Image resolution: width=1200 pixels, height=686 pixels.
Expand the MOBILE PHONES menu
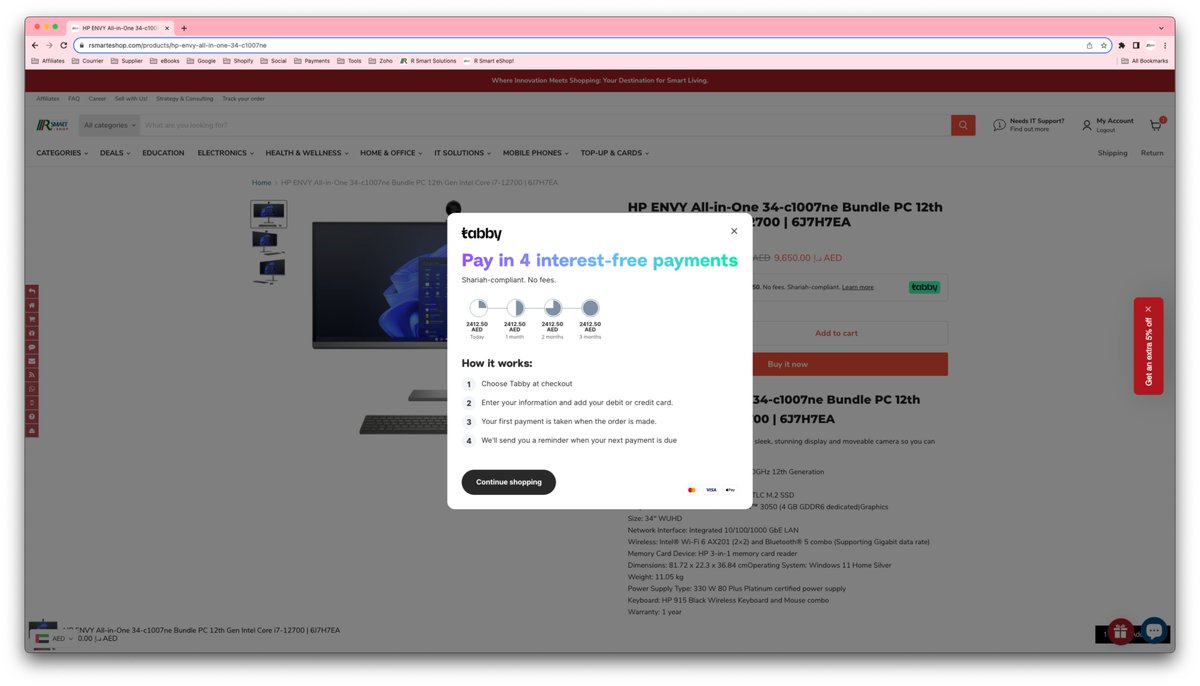[x=535, y=153]
